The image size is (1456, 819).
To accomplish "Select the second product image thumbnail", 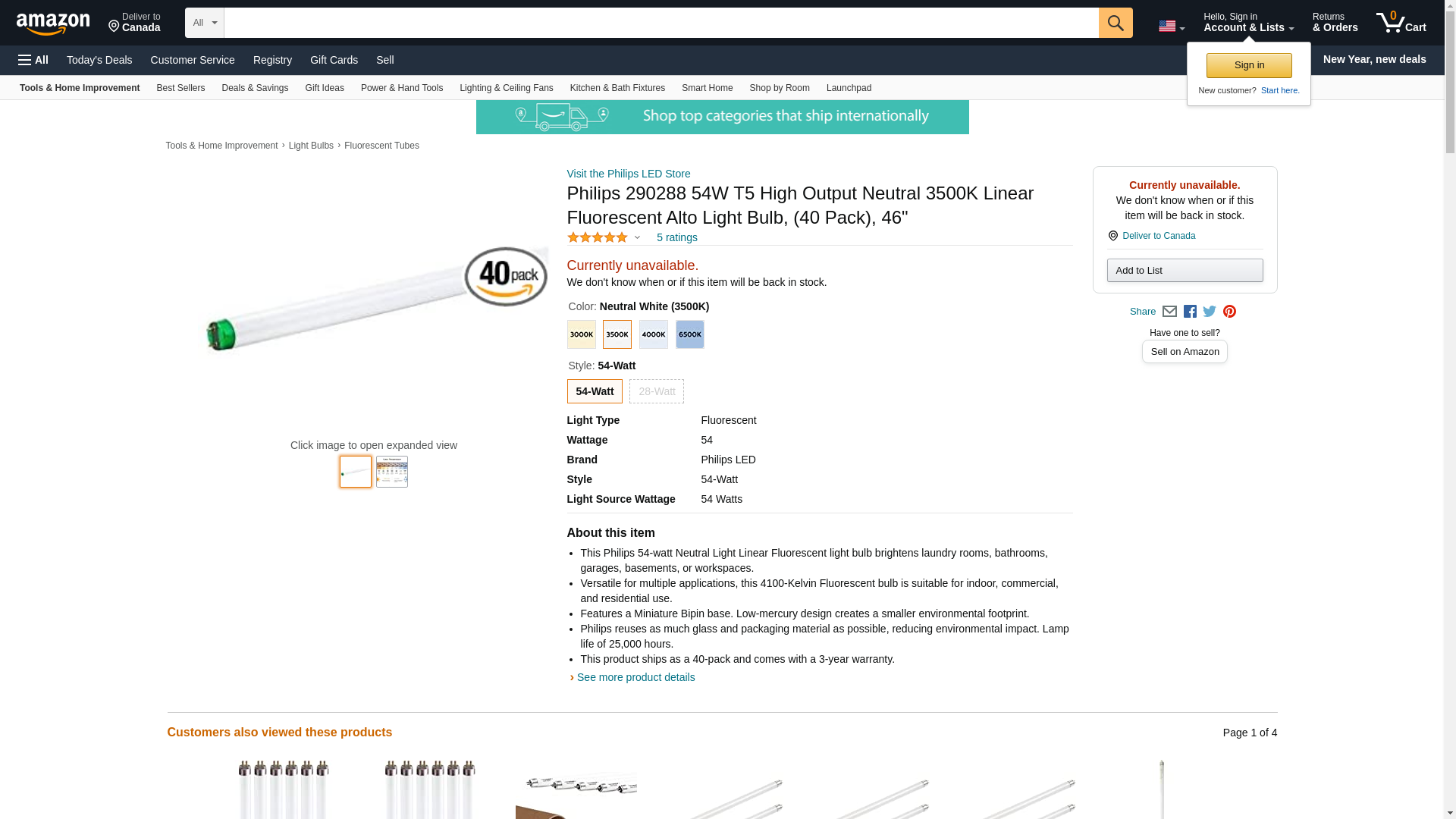I will 391,472.
